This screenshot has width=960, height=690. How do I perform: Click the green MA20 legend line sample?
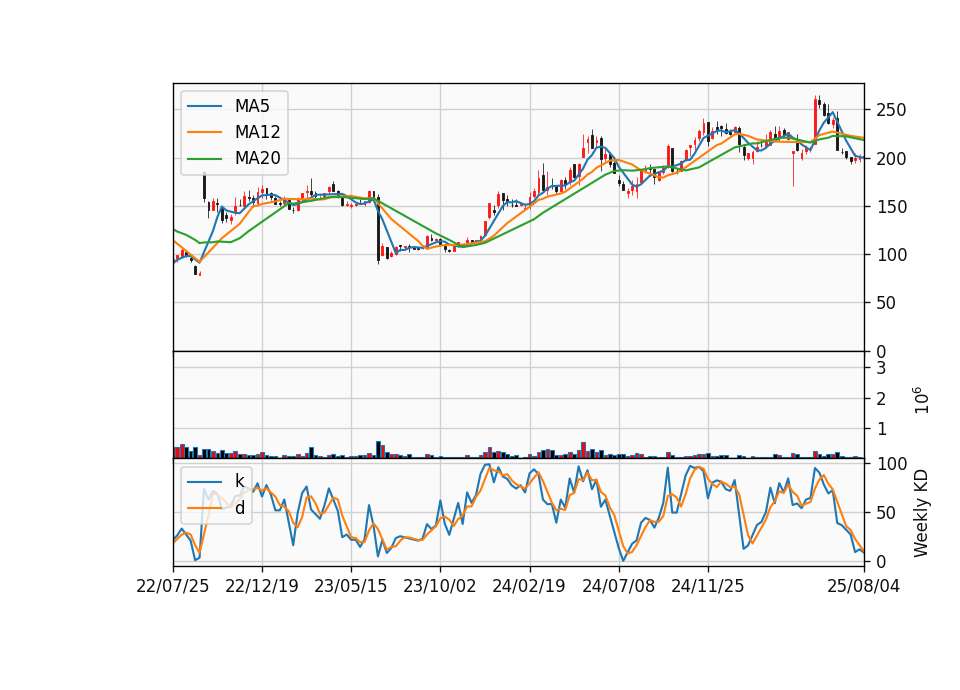pos(204,159)
